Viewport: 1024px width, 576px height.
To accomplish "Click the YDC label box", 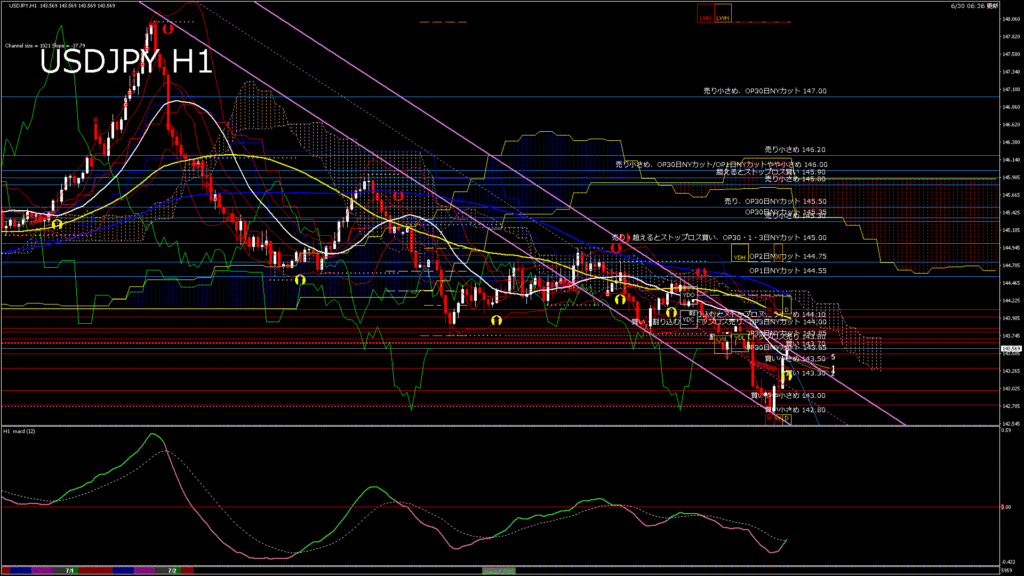I will click(688, 319).
